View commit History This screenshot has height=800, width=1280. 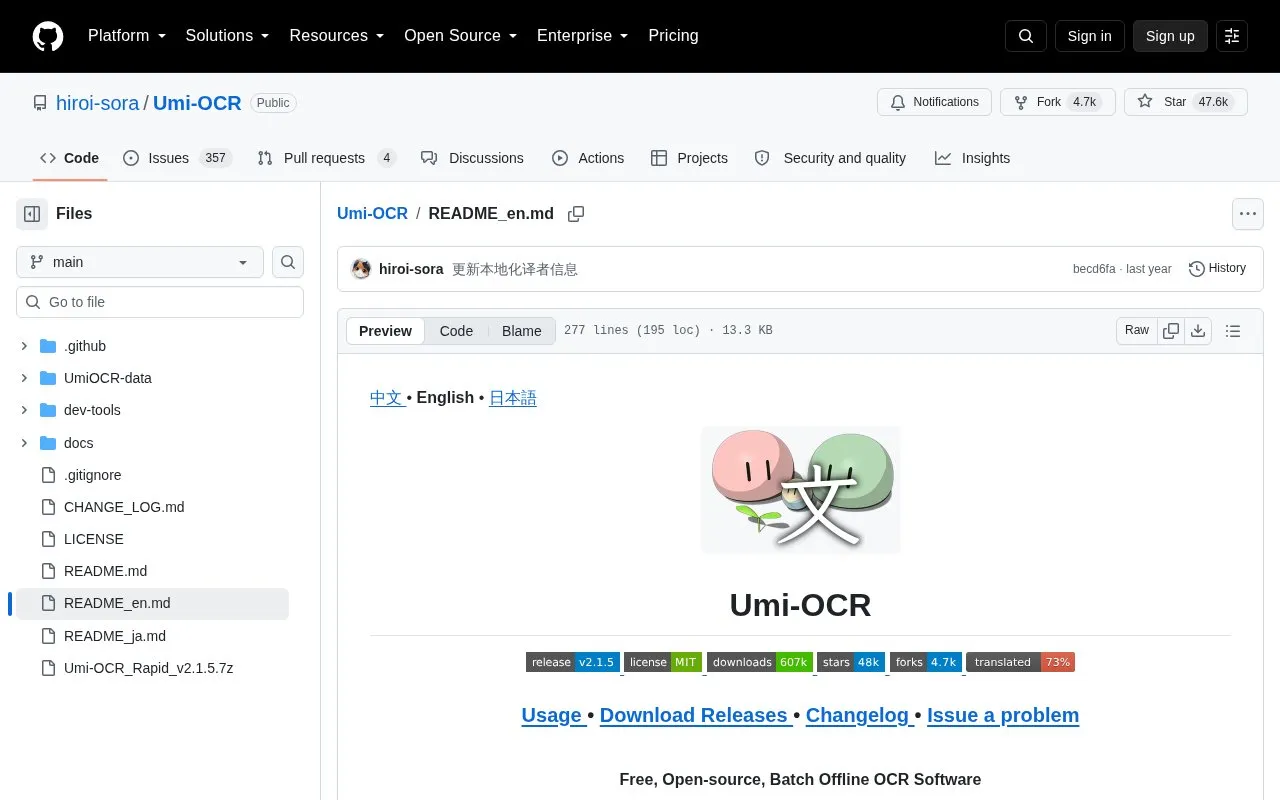click(1217, 268)
